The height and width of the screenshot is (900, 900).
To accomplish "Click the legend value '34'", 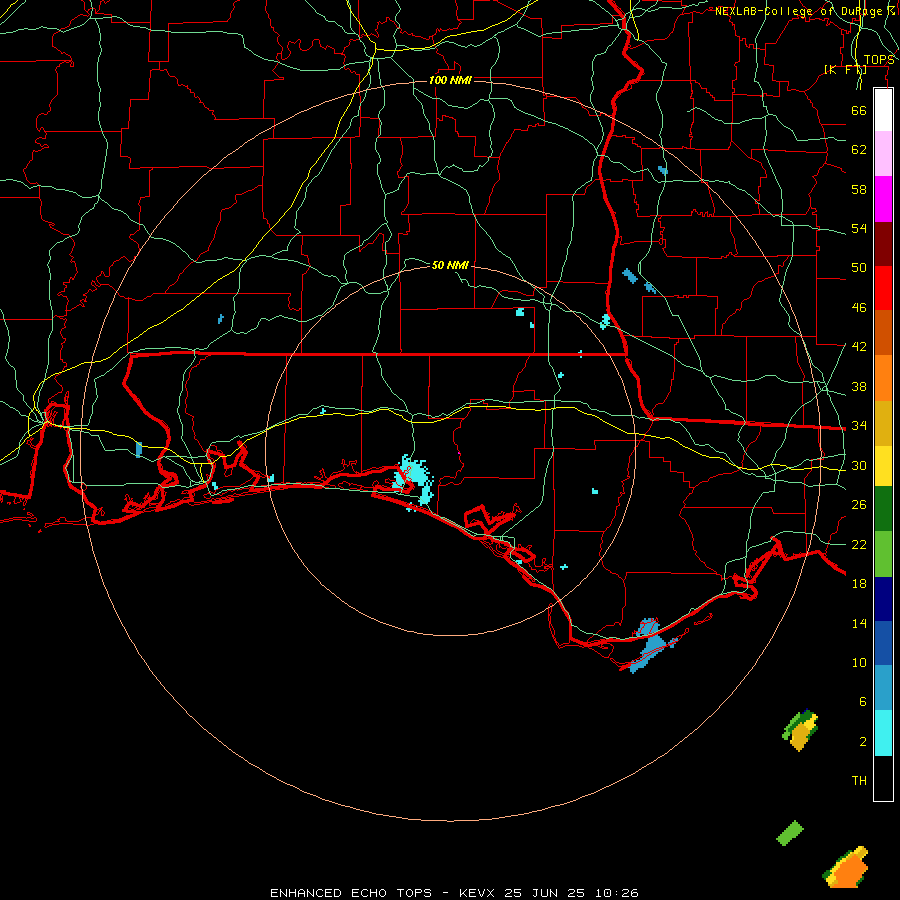I will point(859,426).
